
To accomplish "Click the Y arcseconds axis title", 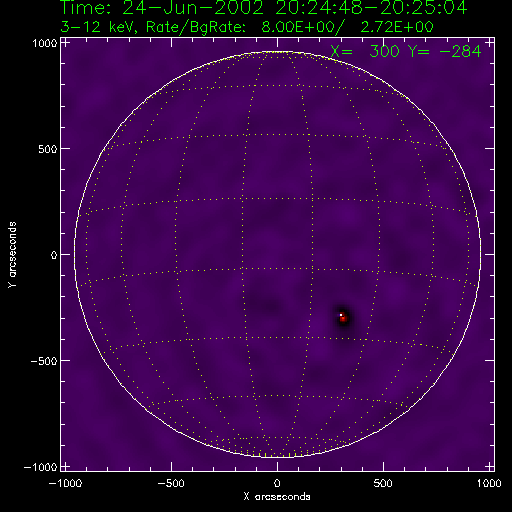I will tap(12, 254).
